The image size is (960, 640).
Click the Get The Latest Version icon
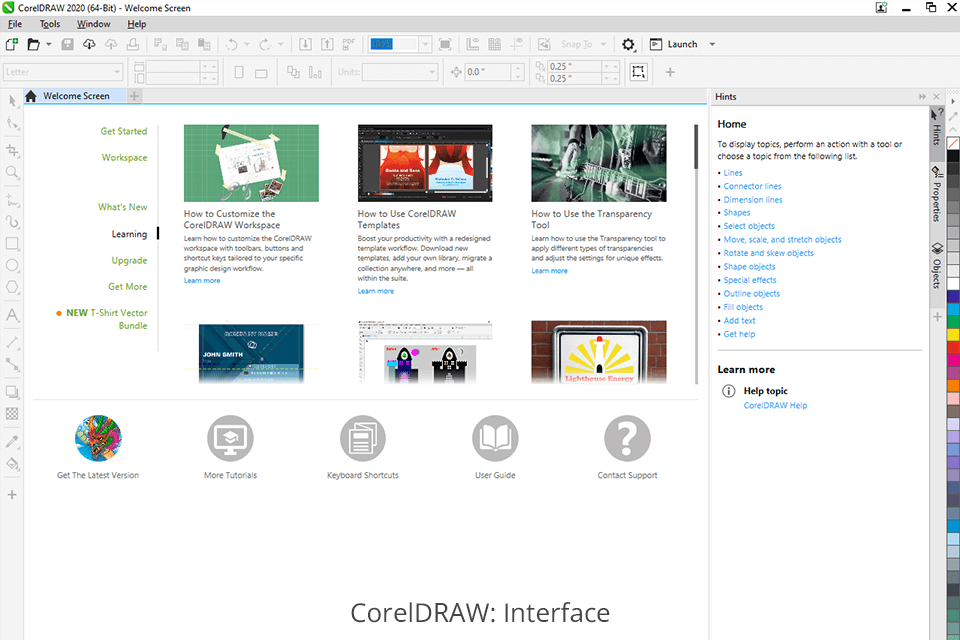(x=98, y=439)
